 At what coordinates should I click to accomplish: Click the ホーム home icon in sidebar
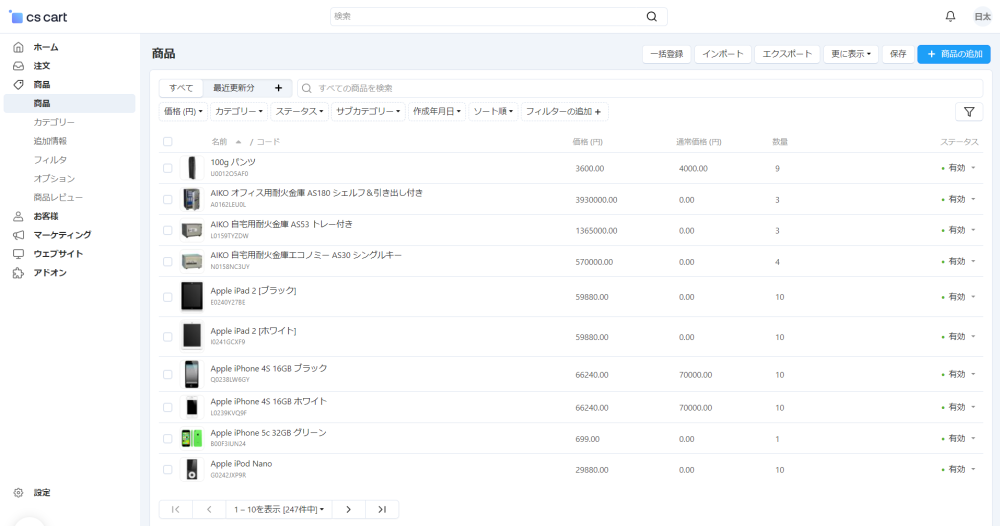coord(18,47)
